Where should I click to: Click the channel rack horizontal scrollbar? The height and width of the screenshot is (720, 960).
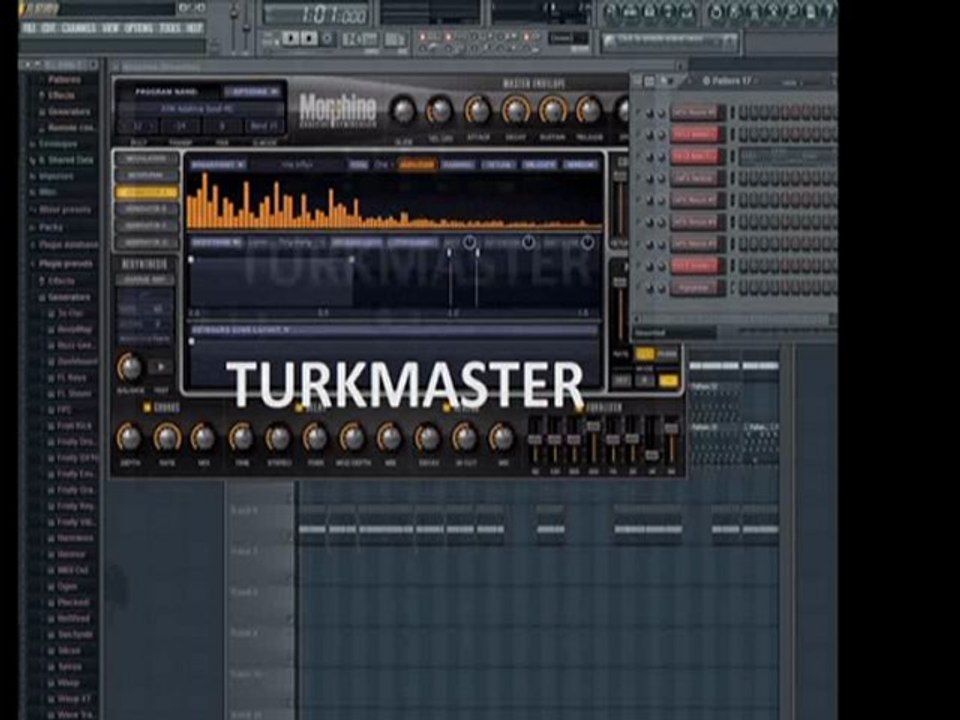pyautogui.click(x=733, y=318)
